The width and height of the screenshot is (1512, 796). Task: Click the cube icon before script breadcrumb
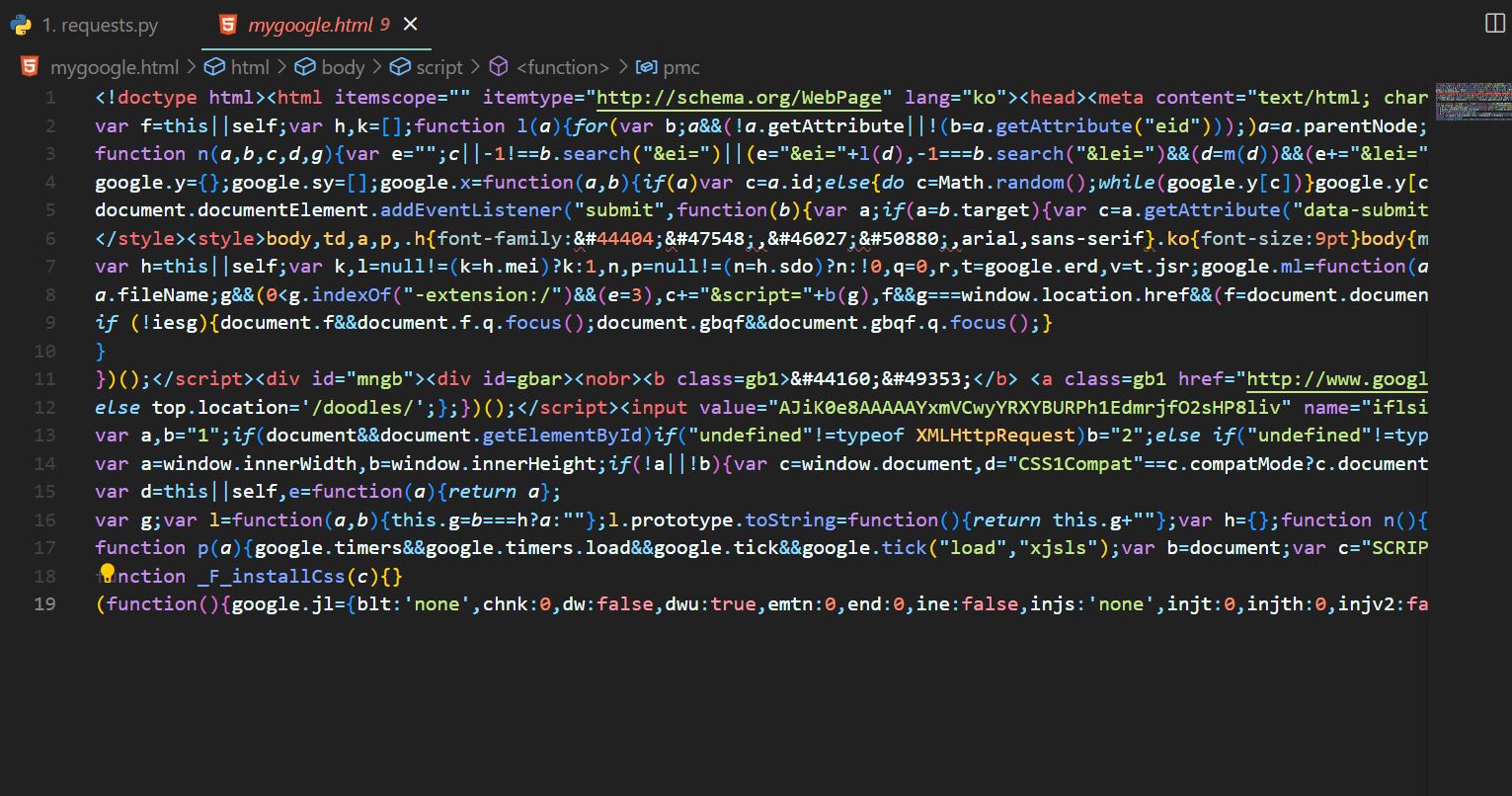point(400,66)
